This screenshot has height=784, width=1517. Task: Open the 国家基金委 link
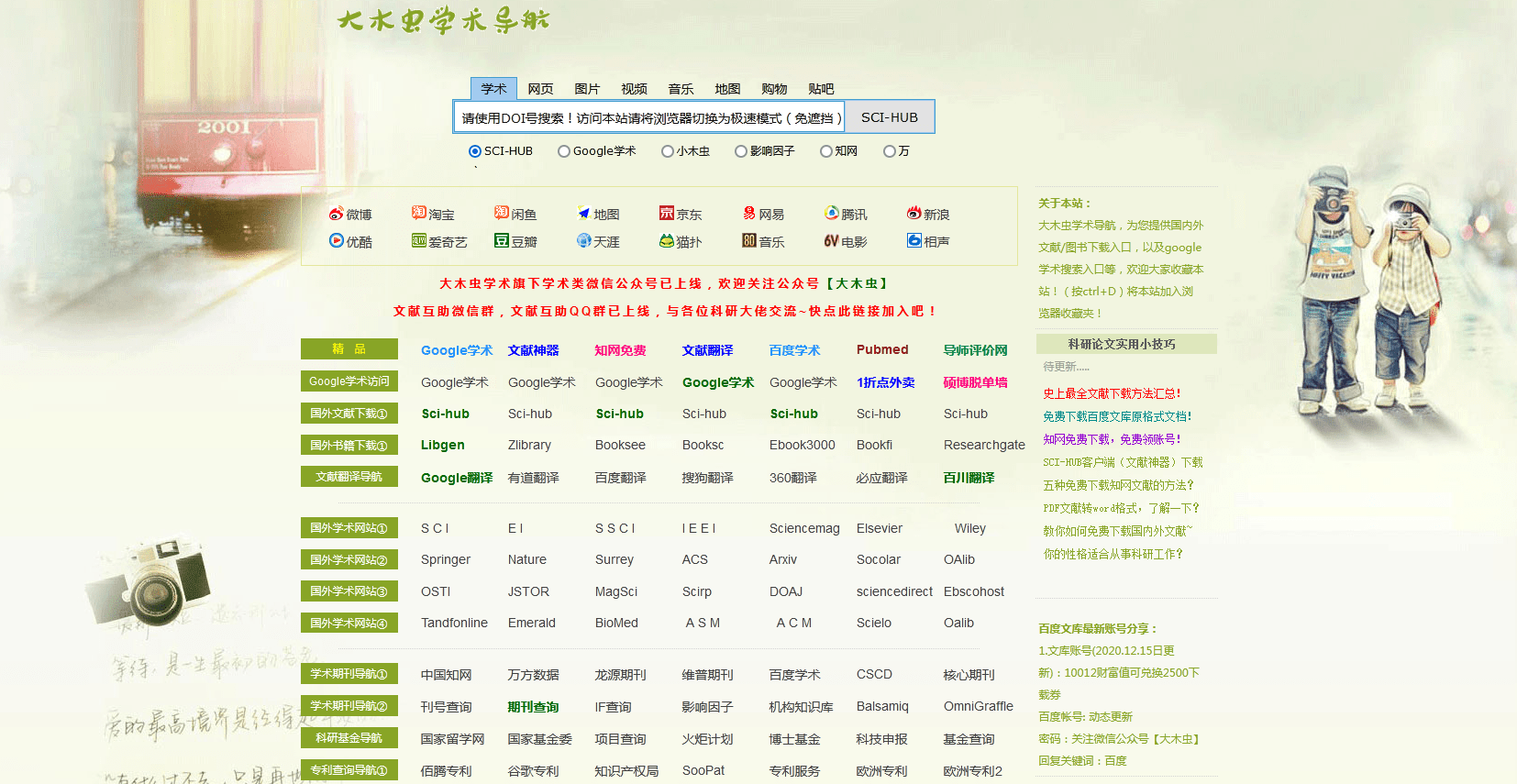[540, 739]
